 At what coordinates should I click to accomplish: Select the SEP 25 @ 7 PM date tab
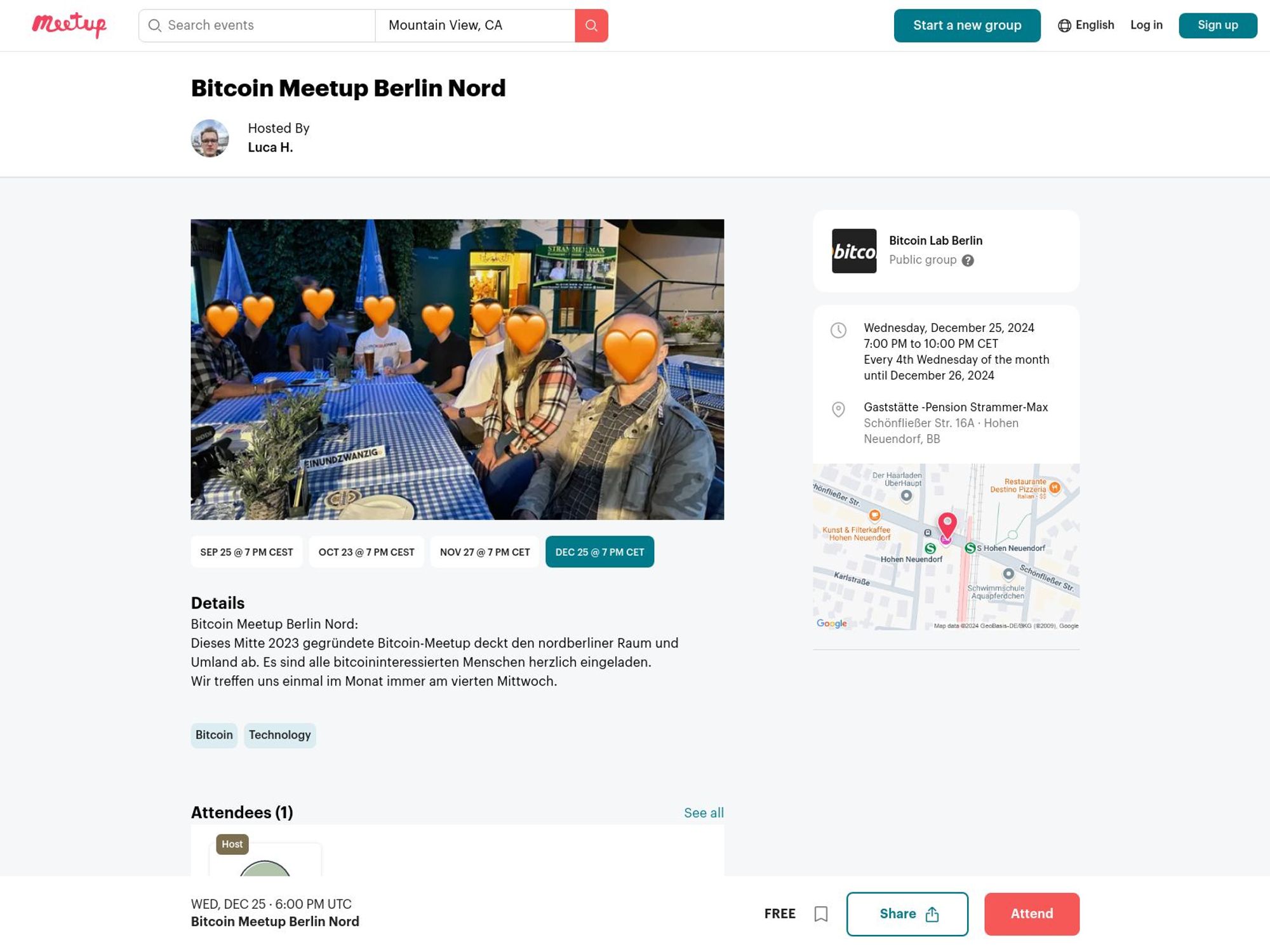[x=246, y=551]
